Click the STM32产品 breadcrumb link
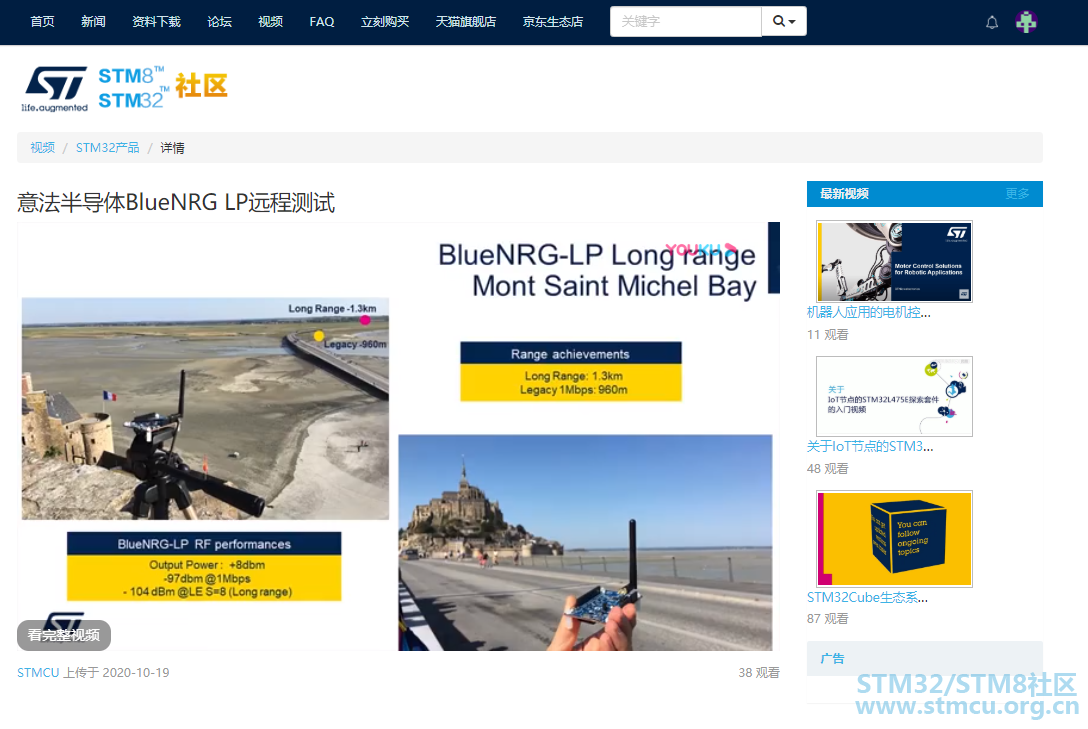The image size is (1088, 729). [x=108, y=148]
